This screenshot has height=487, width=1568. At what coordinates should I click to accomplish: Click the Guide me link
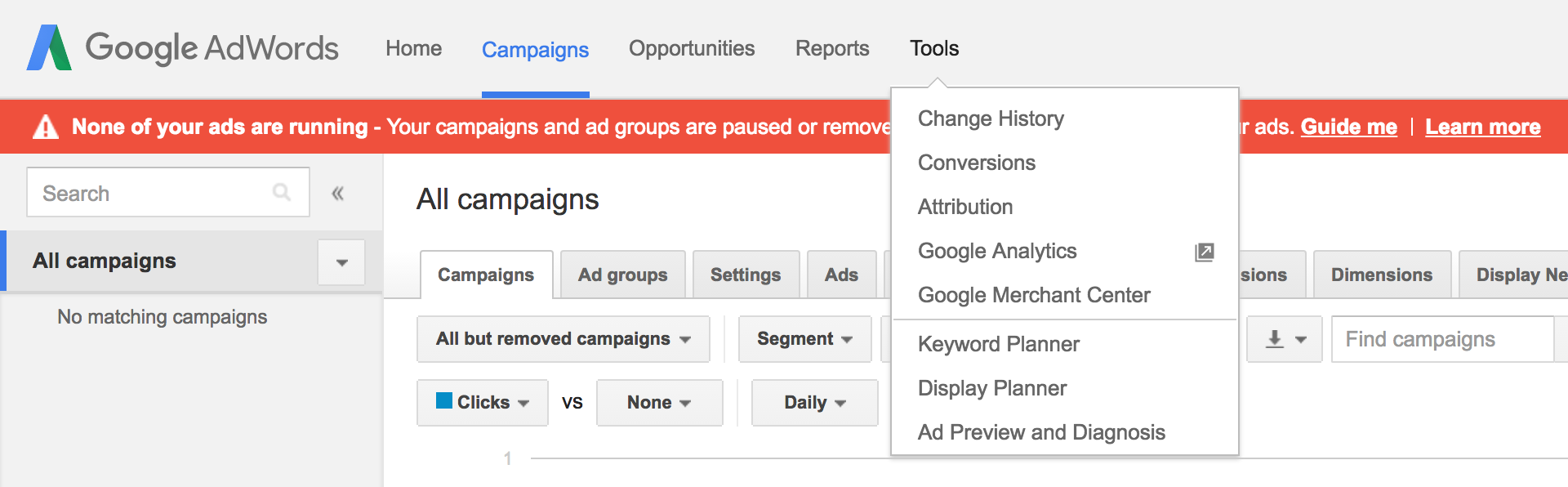point(1349,127)
